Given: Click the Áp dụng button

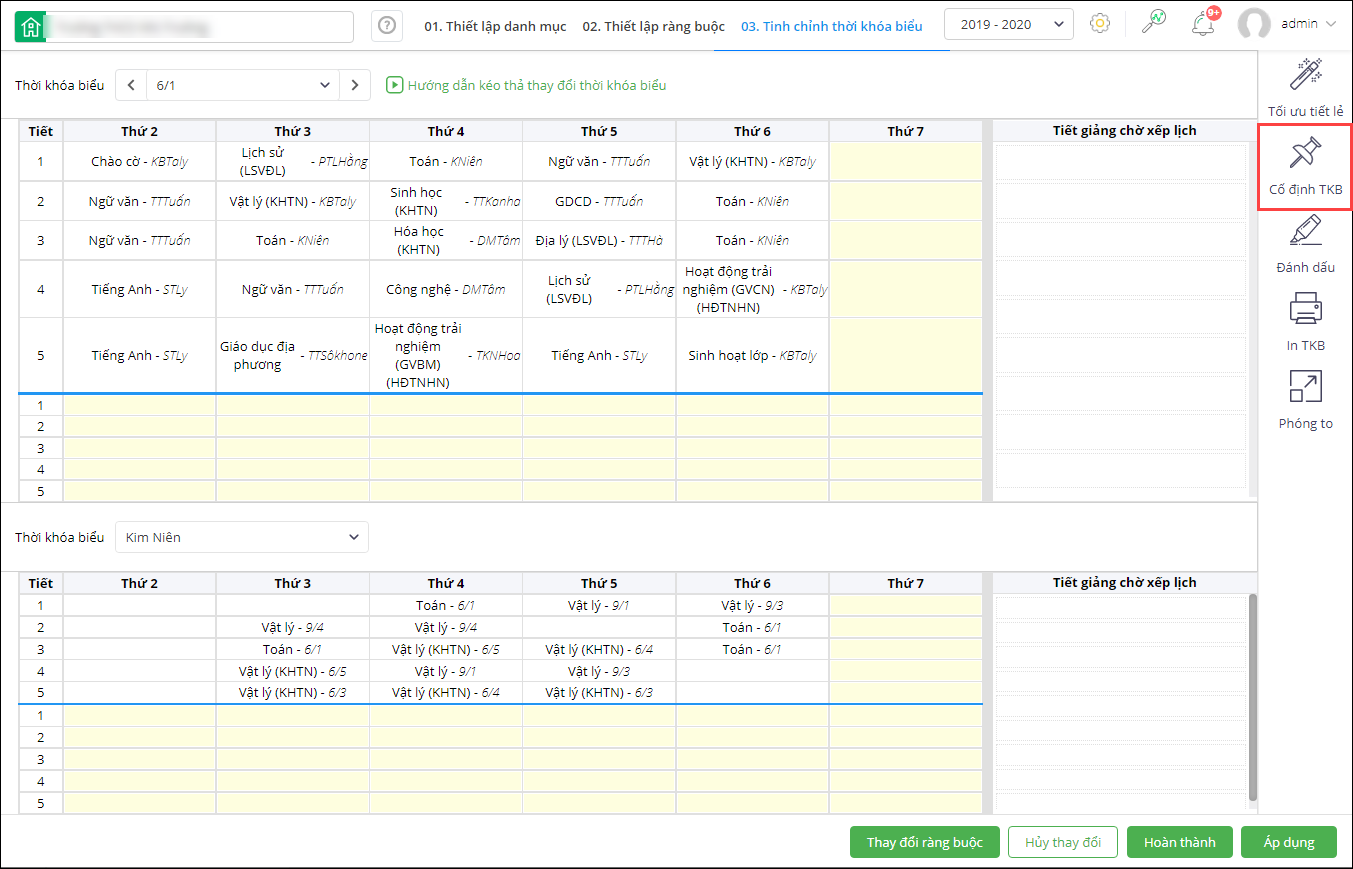Looking at the screenshot, I should [1288, 842].
